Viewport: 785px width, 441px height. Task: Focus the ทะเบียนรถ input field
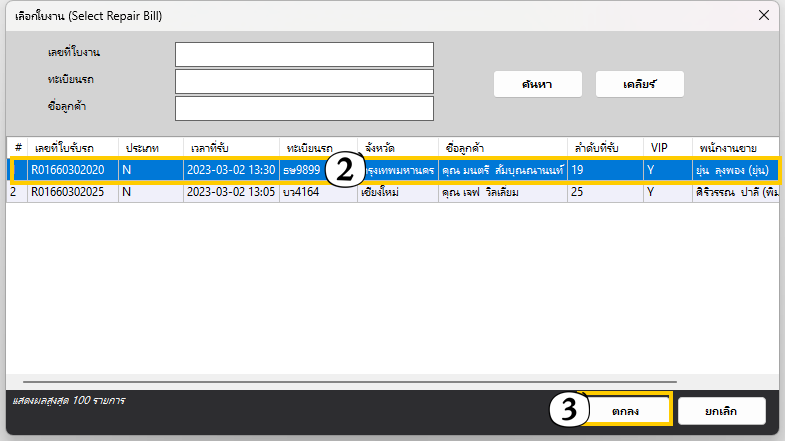pos(304,81)
